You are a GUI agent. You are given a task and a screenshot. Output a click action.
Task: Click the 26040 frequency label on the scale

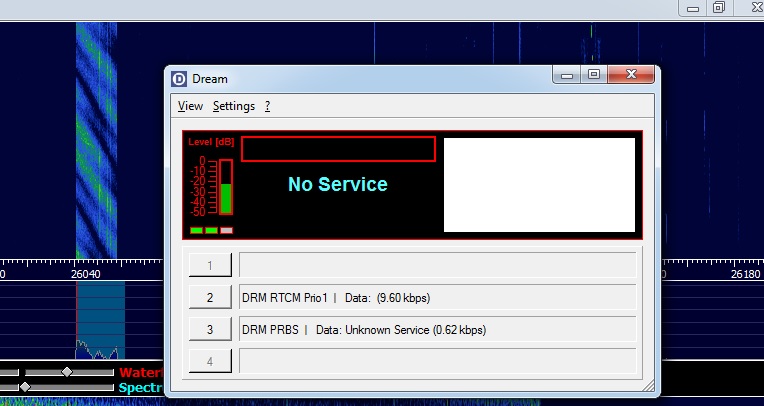[86, 274]
